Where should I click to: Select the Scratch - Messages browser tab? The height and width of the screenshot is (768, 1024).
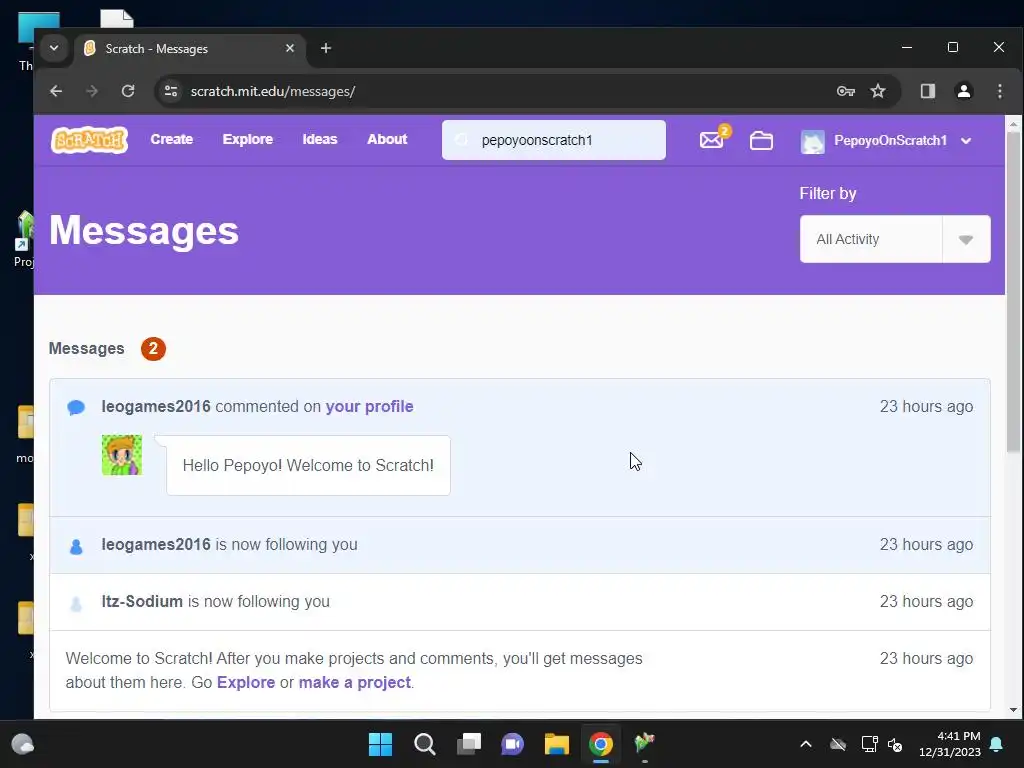[x=189, y=49]
